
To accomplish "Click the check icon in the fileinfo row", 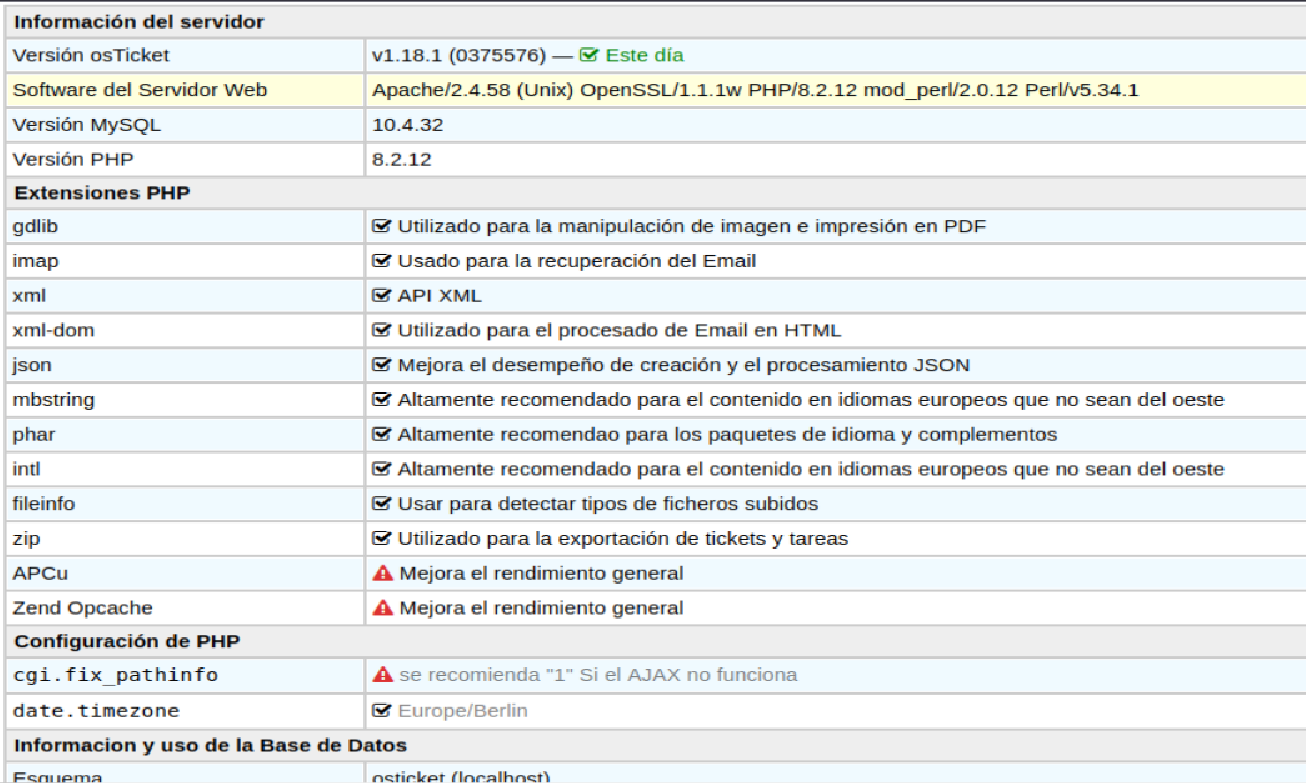I will click(381, 504).
